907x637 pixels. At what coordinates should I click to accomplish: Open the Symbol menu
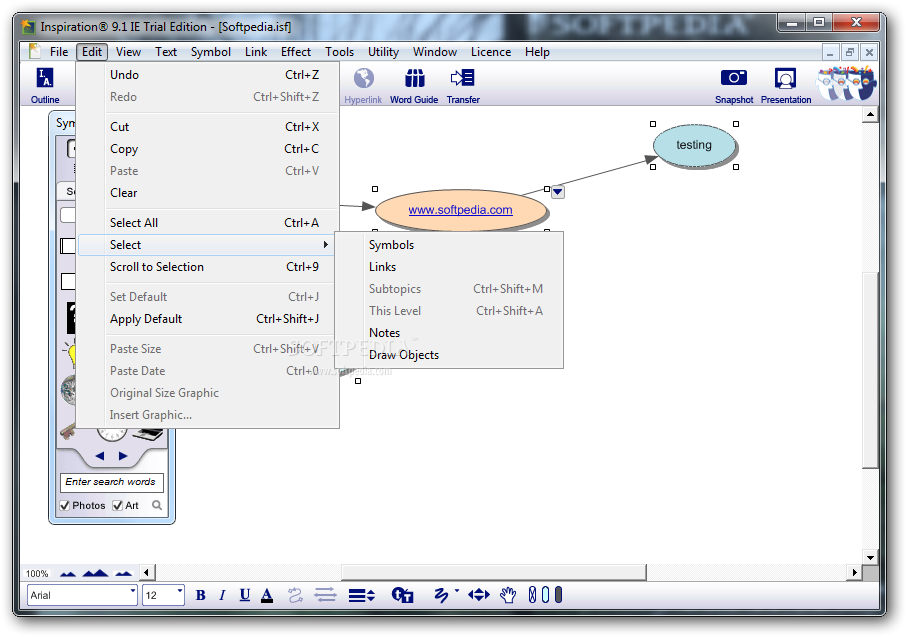coord(211,52)
